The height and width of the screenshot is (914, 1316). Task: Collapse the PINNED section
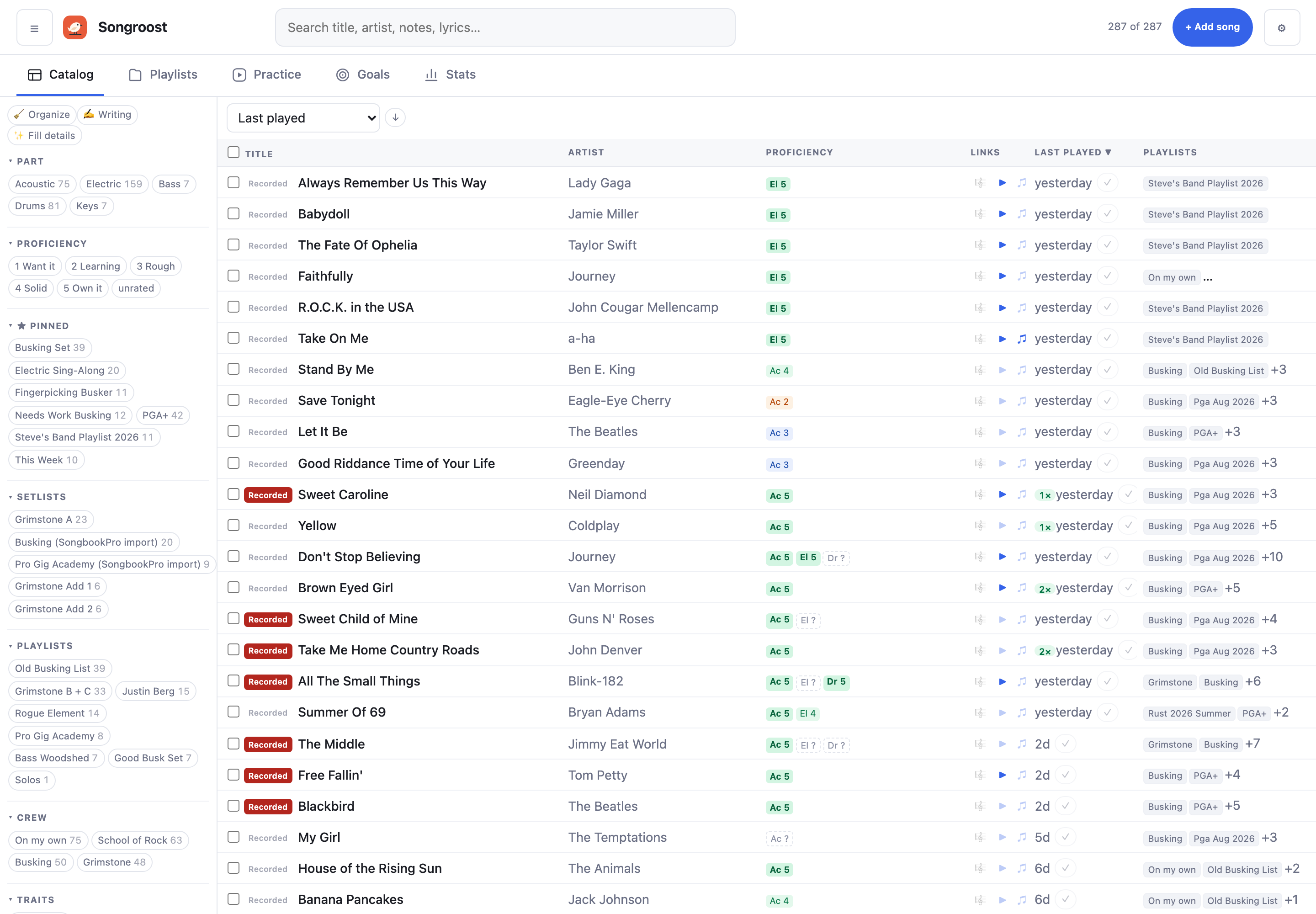click(x=39, y=326)
